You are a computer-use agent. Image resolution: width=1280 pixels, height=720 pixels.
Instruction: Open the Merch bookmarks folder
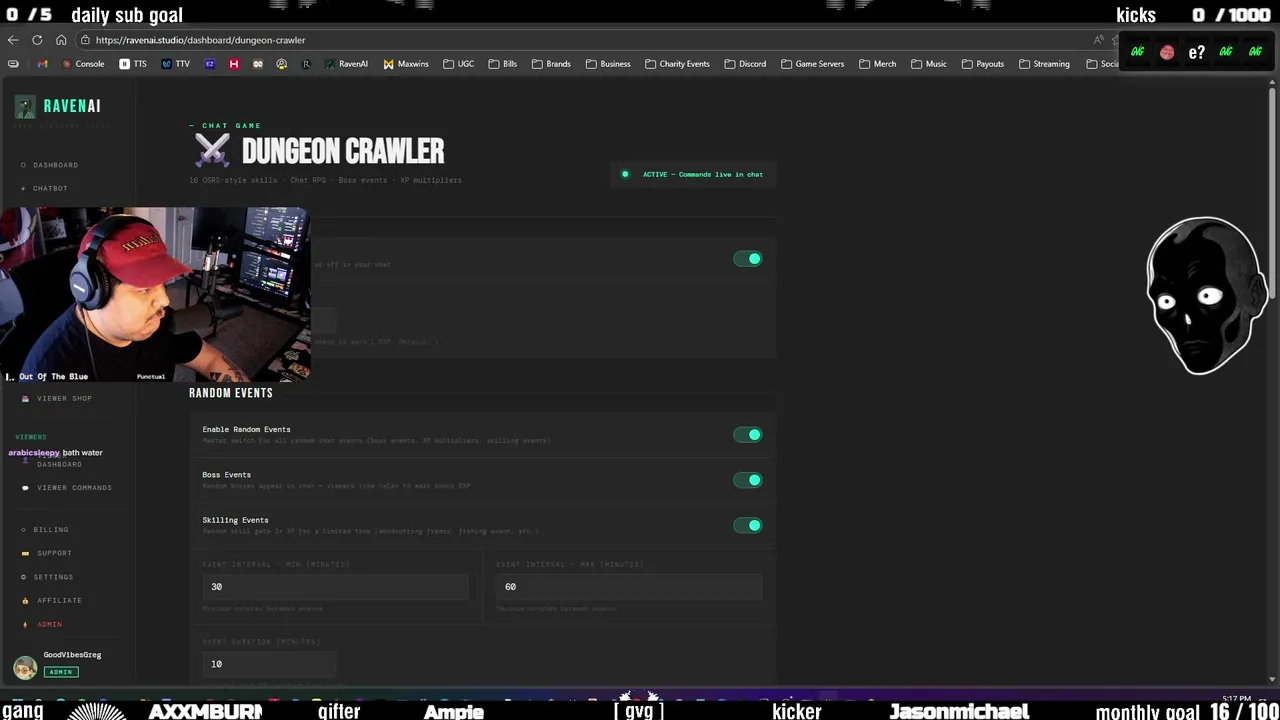(x=878, y=64)
